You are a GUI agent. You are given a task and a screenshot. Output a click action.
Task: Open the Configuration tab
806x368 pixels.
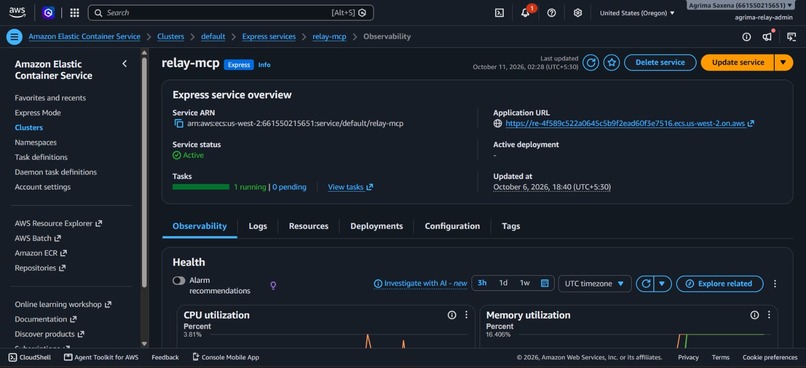click(452, 226)
